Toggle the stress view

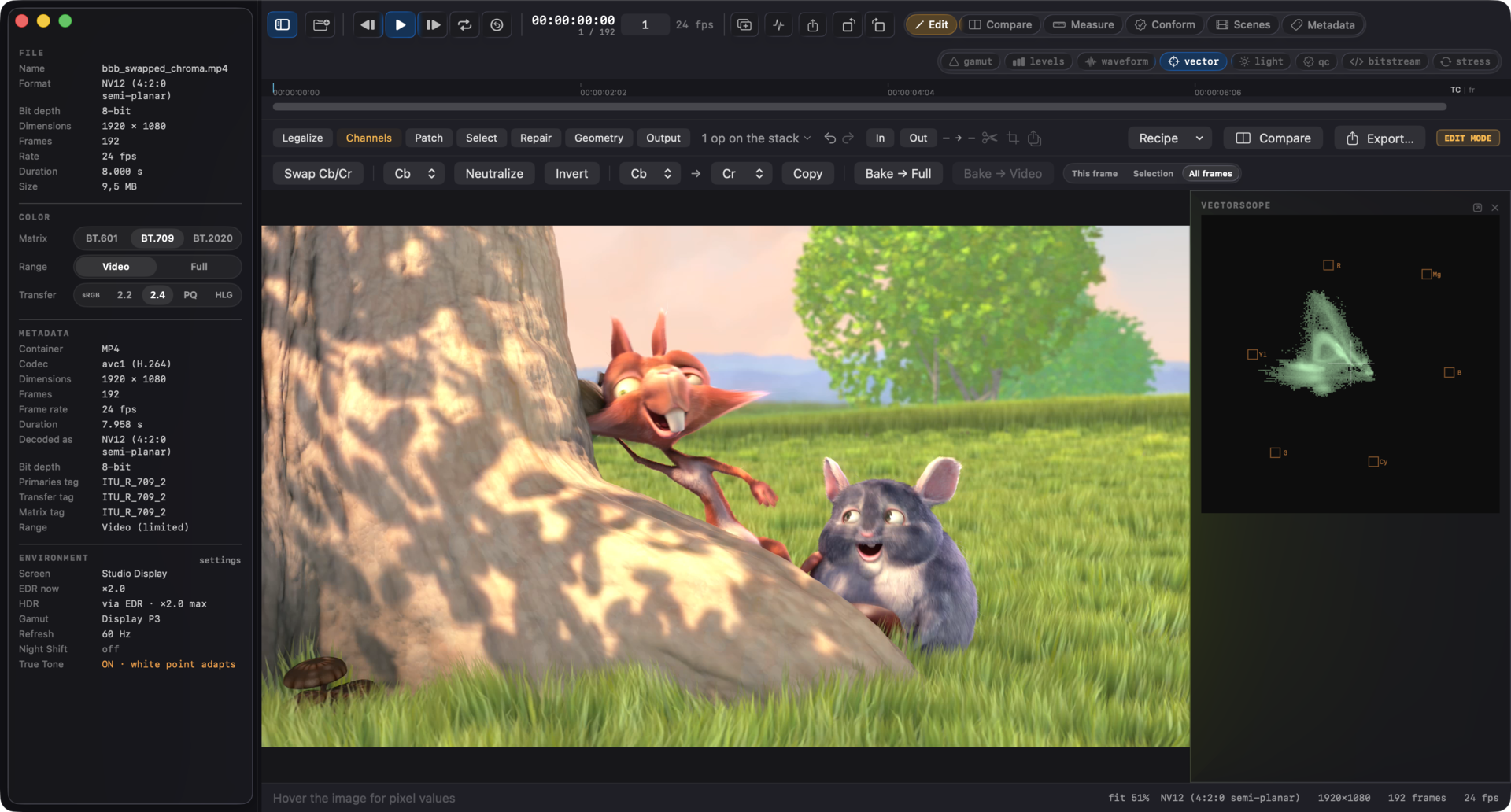1465,61
